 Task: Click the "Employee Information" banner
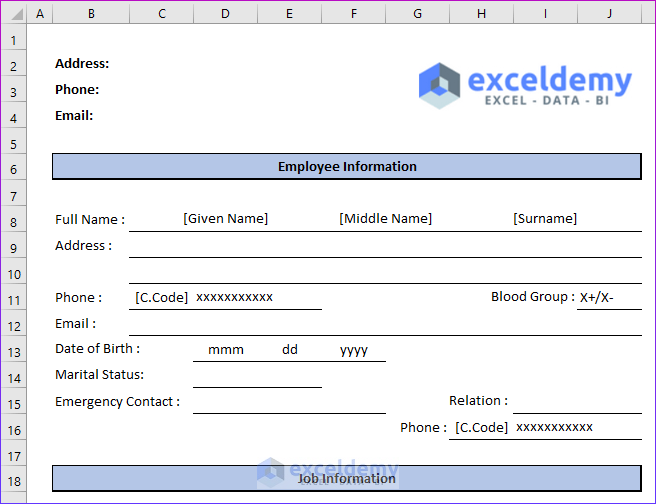347,166
